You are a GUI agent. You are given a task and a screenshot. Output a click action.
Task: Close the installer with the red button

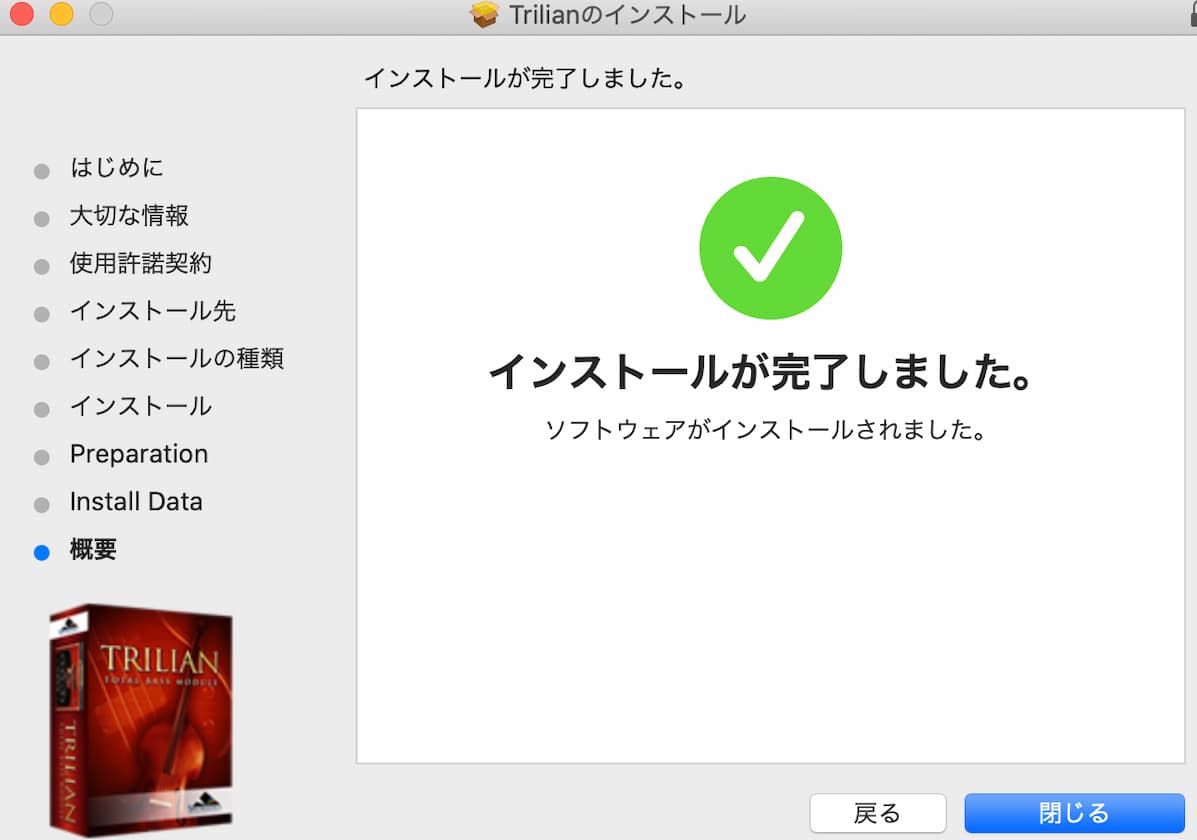(21, 13)
